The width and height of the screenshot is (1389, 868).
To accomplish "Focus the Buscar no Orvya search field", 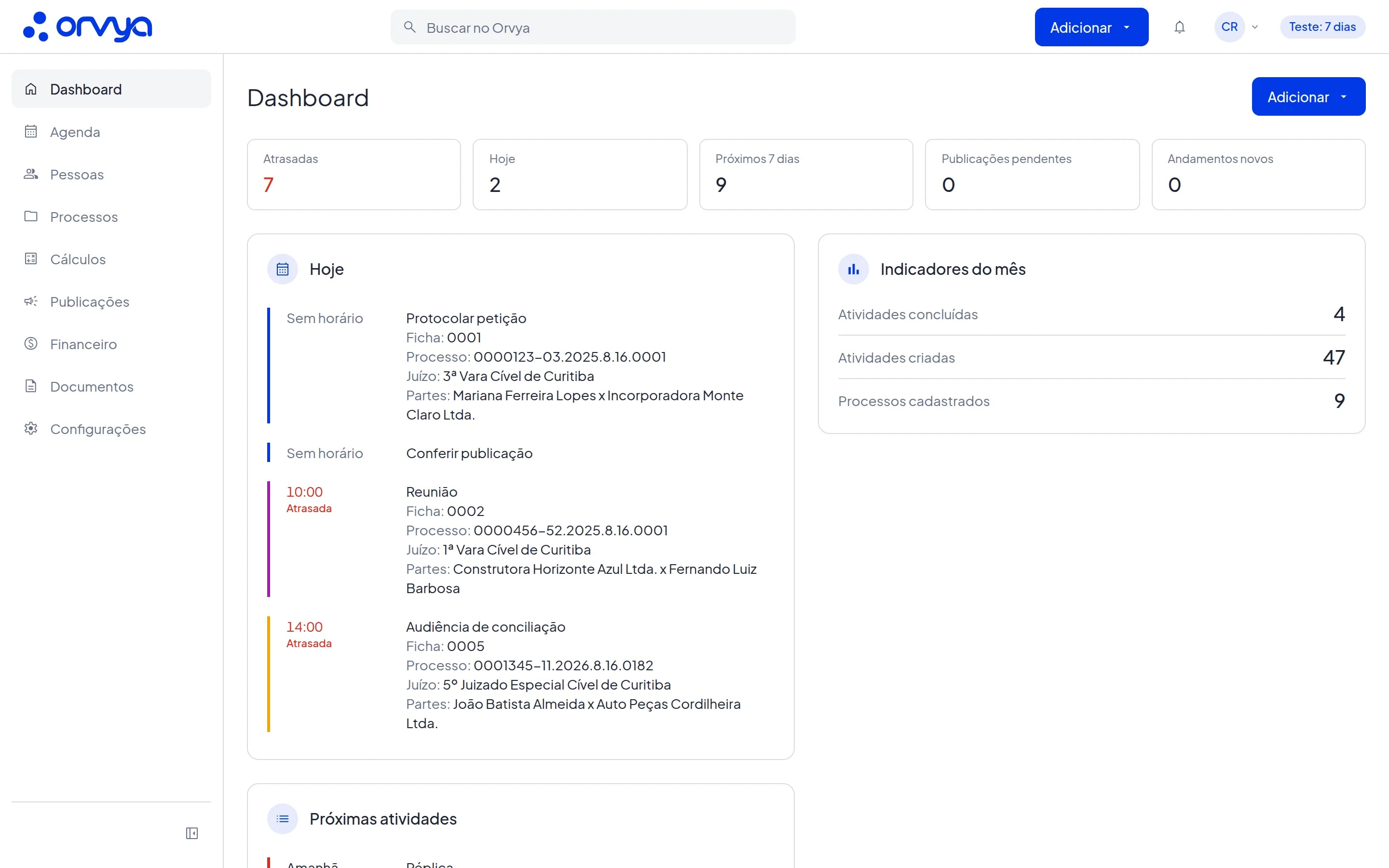I will click(593, 27).
